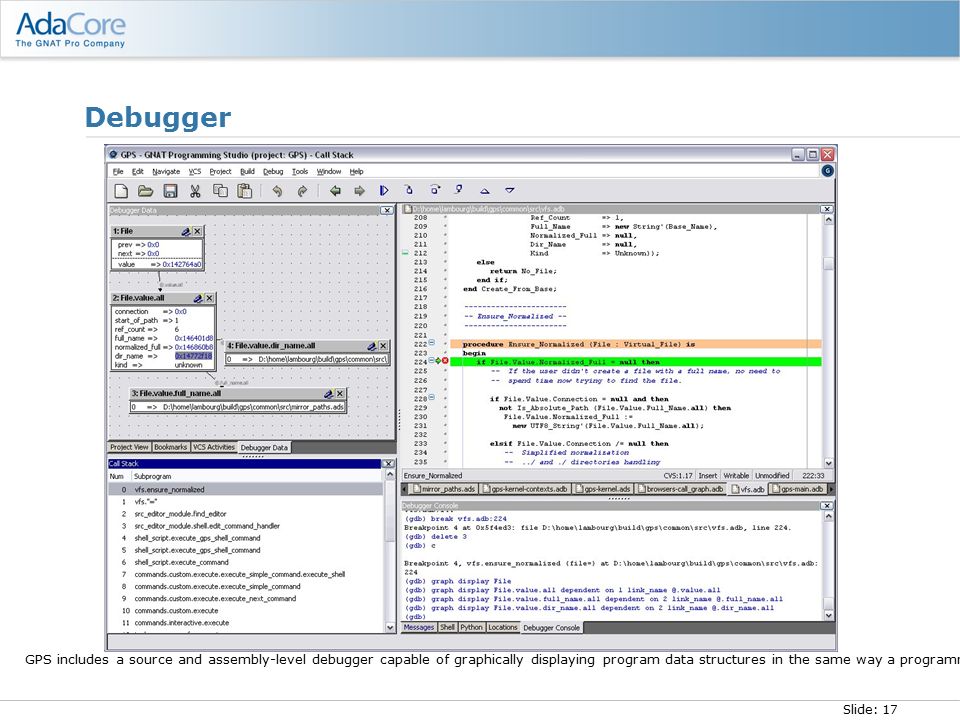Click the Cut scissors icon
The height and width of the screenshot is (720, 960).
click(195, 191)
